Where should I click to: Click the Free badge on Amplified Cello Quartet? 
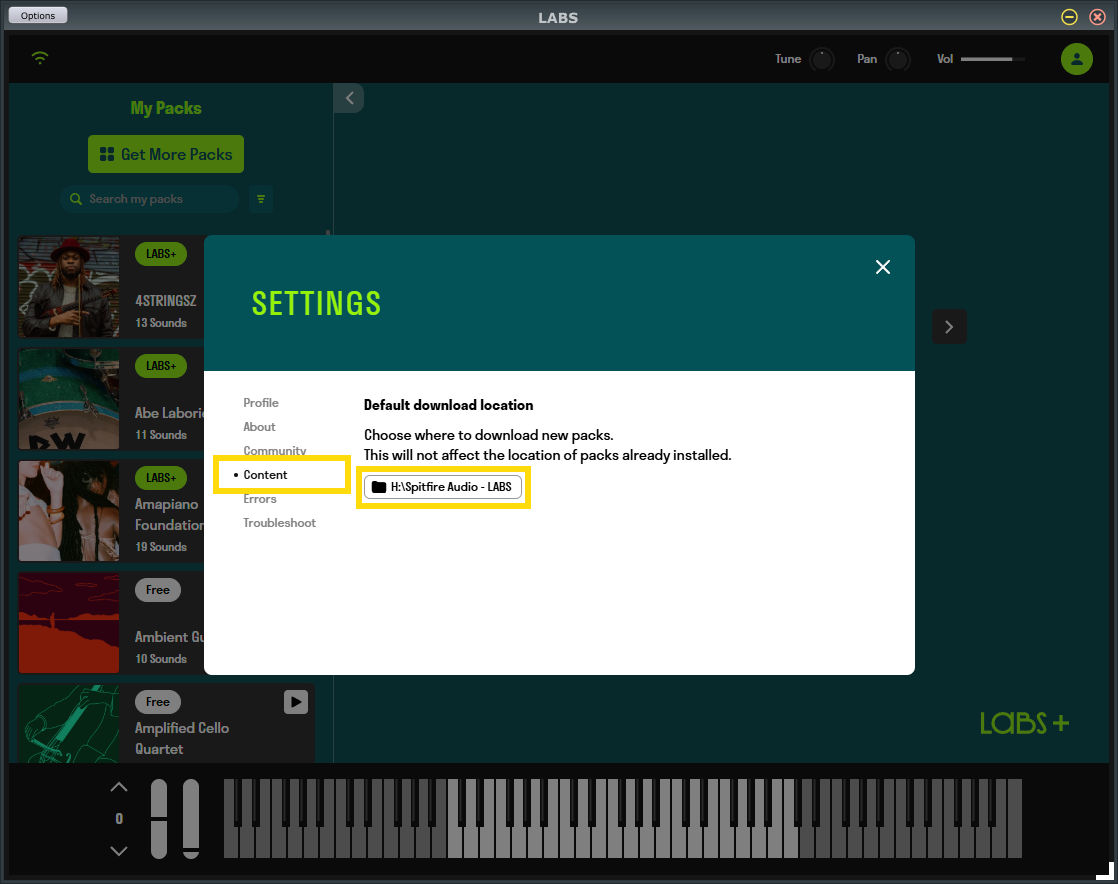click(x=158, y=701)
